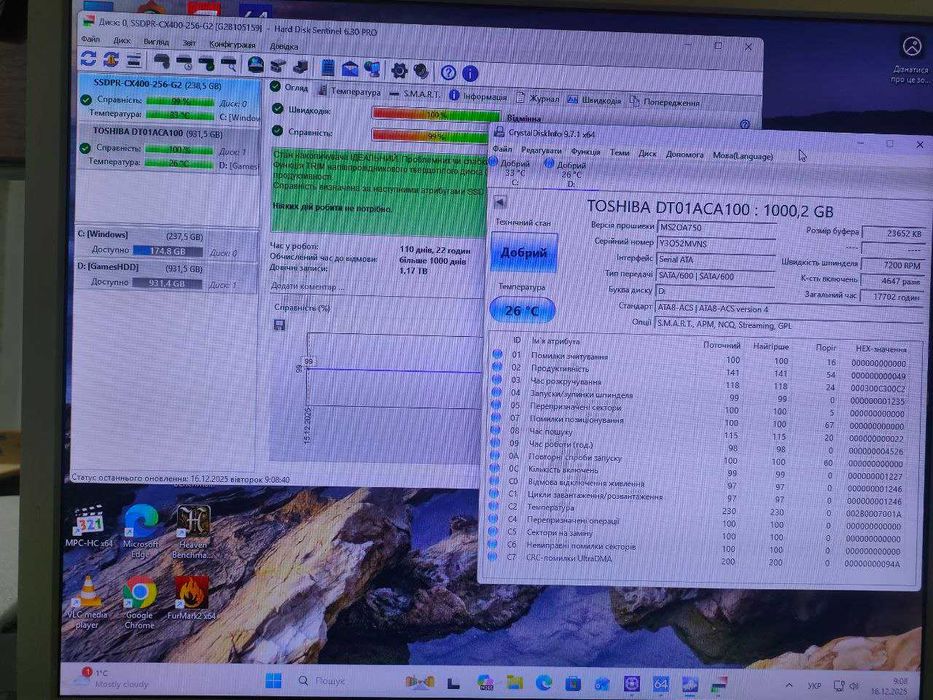Image resolution: width=933 pixels, height=700 pixels.
Task: Click the Edge icon on the taskbar
Action: click(x=543, y=683)
